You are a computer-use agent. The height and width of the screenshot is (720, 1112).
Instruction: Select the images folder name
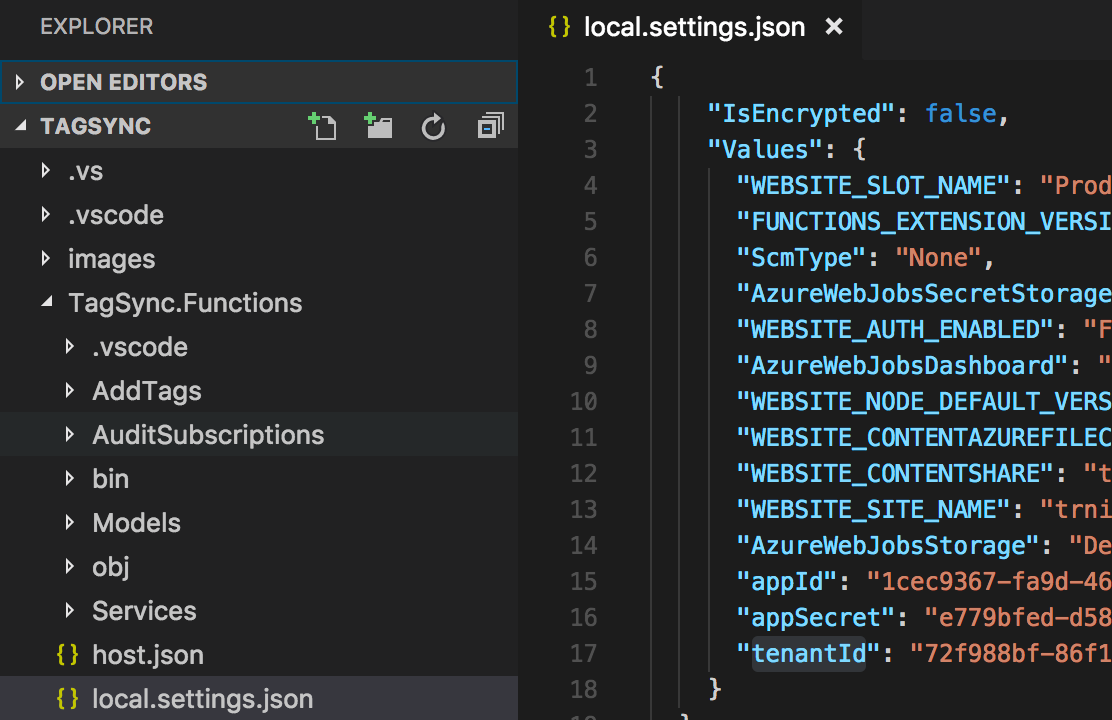pyautogui.click(x=111, y=259)
